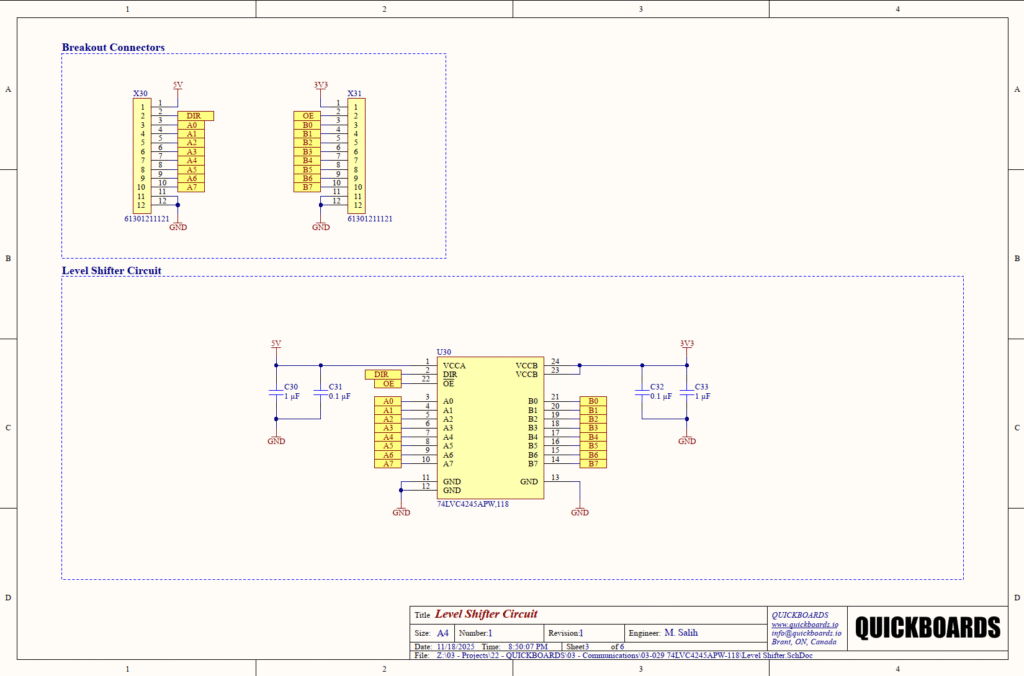Screen dimensions: 1024x676
Task: Click the QUICKBOARDS logo in title block
Action: [x=927, y=627]
